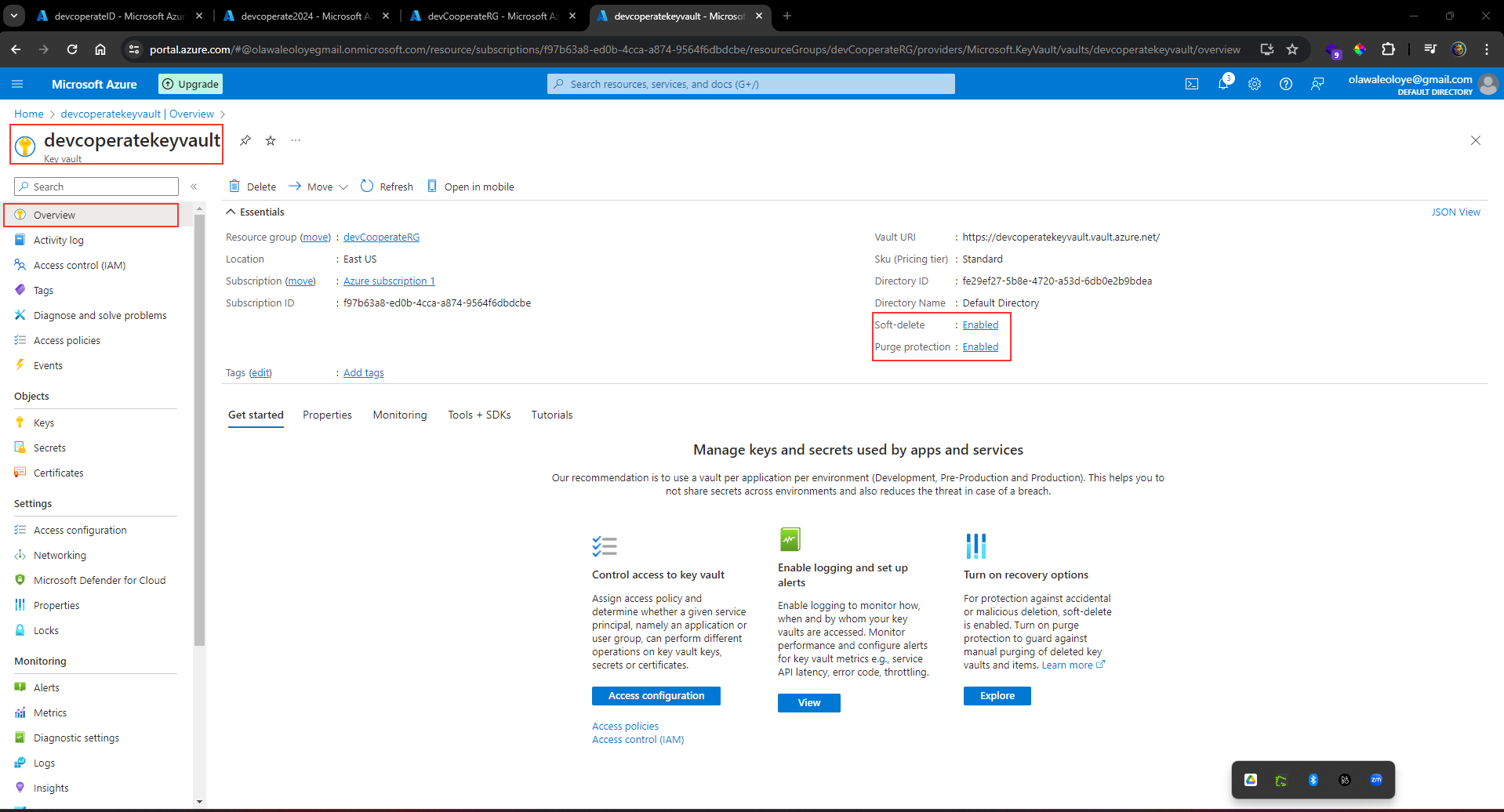Click the search resources bar
The width and height of the screenshot is (1504, 812).
pyautogui.click(x=750, y=84)
